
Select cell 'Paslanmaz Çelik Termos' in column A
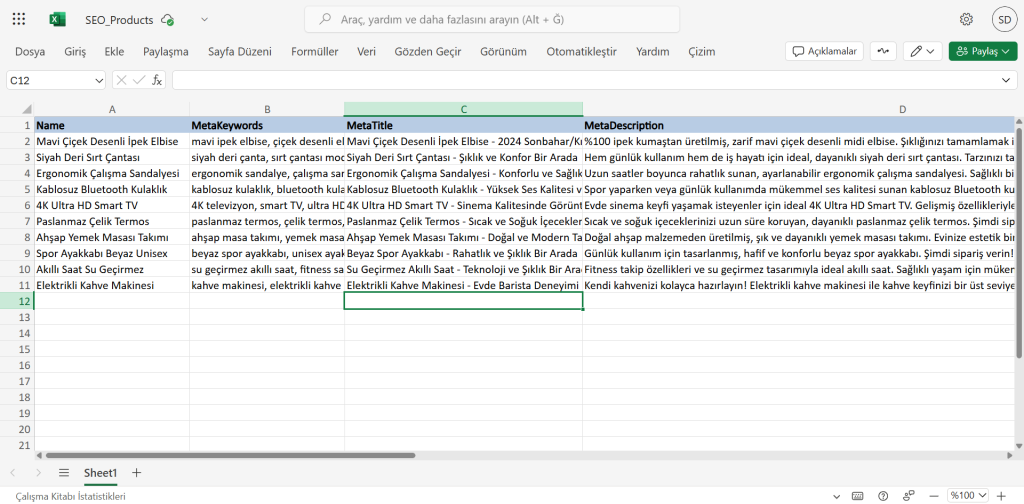point(112,221)
